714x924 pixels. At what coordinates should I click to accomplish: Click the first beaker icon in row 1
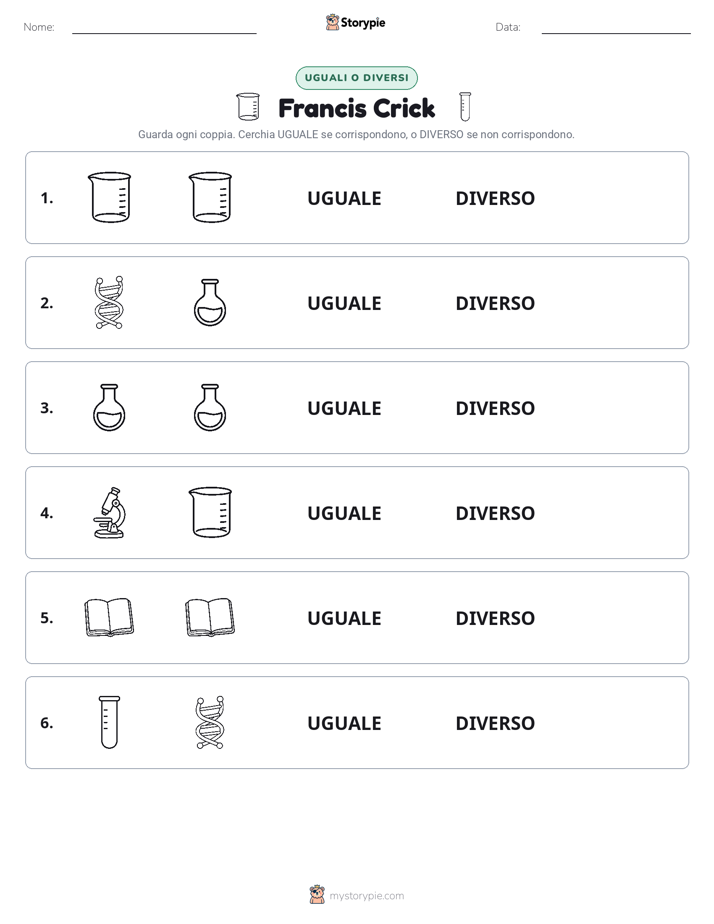(x=110, y=197)
